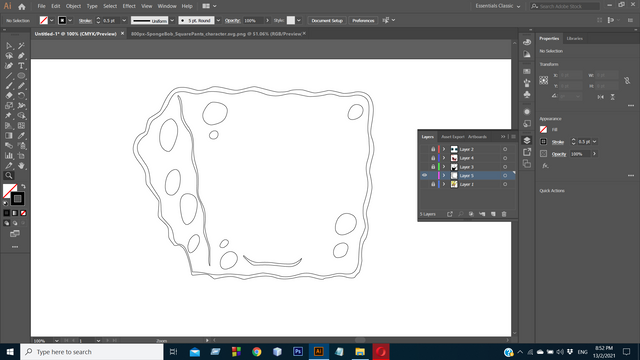Viewport: 640px width, 360px height.
Task: Open Style dropdown in control bar
Action: pos(299,20)
